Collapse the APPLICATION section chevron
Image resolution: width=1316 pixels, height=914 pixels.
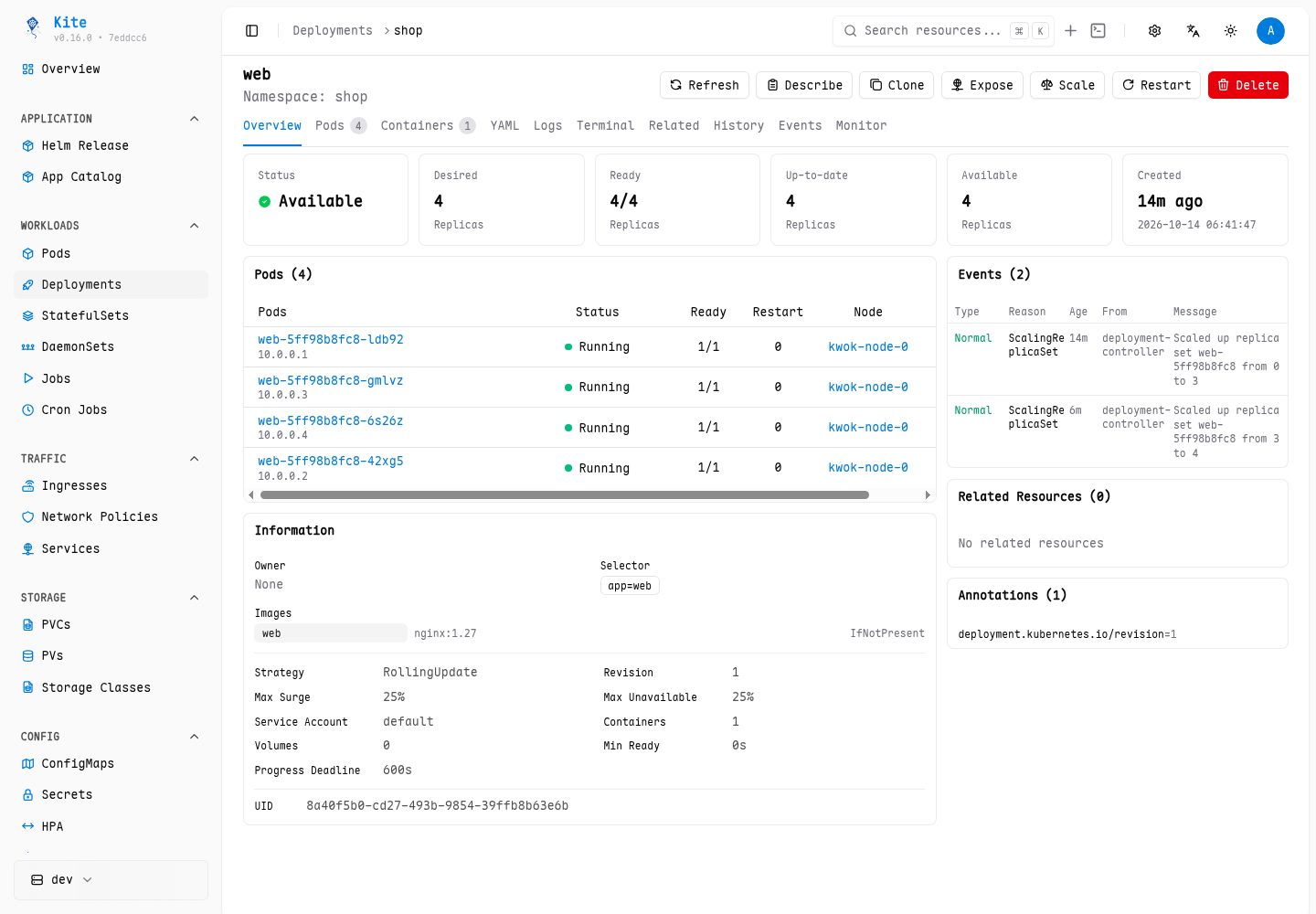click(x=194, y=119)
